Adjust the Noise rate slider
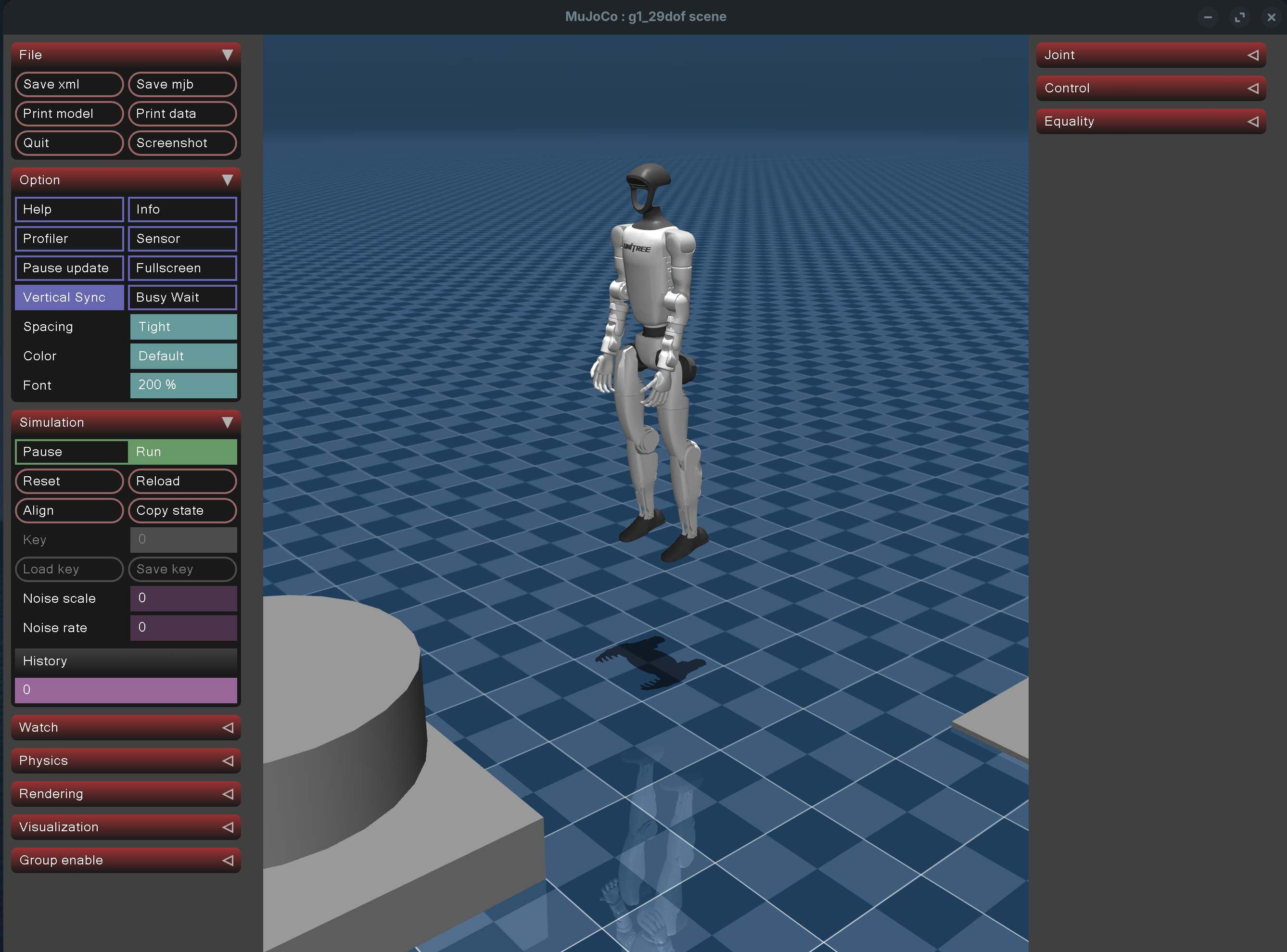The width and height of the screenshot is (1287, 952). (183, 628)
